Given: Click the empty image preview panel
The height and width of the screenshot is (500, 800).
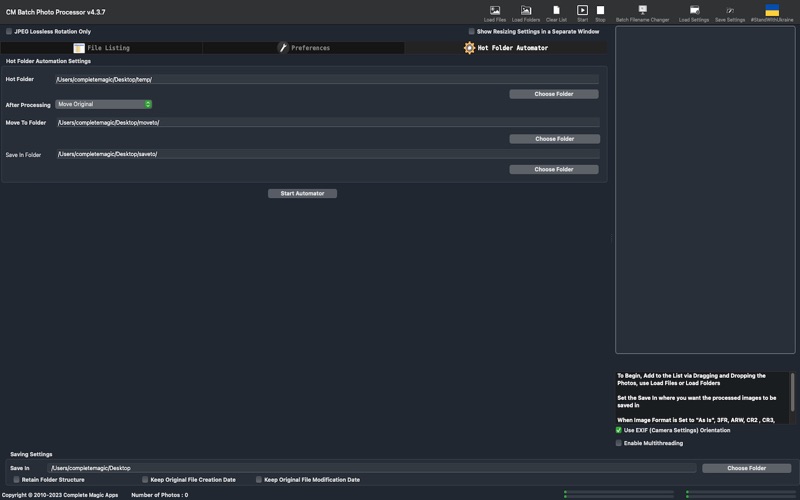Looking at the screenshot, I should click(705, 190).
